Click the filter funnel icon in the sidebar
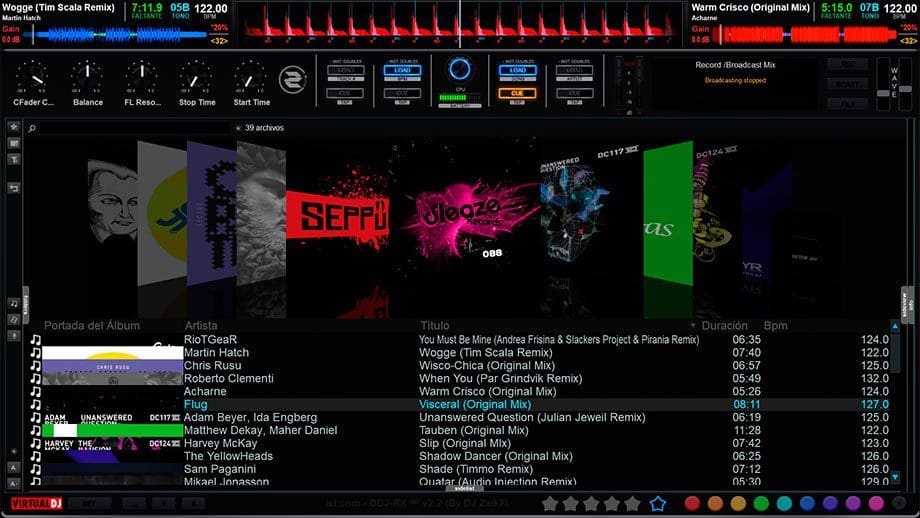The image size is (920, 518). point(14,160)
